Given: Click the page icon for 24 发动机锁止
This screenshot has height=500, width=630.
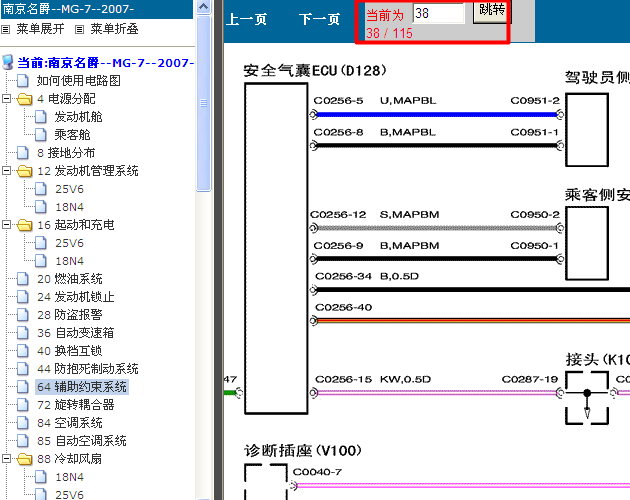Looking at the screenshot, I should [x=23, y=297].
